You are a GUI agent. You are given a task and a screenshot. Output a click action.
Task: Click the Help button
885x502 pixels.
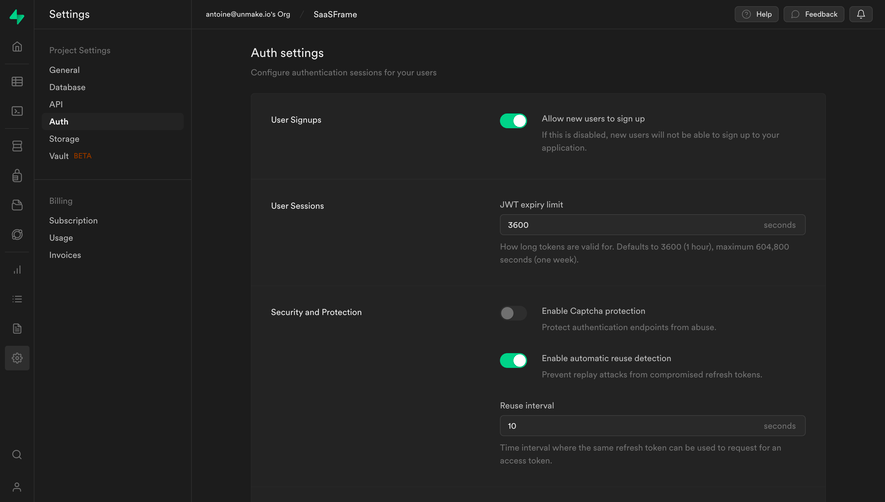pyautogui.click(x=756, y=14)
